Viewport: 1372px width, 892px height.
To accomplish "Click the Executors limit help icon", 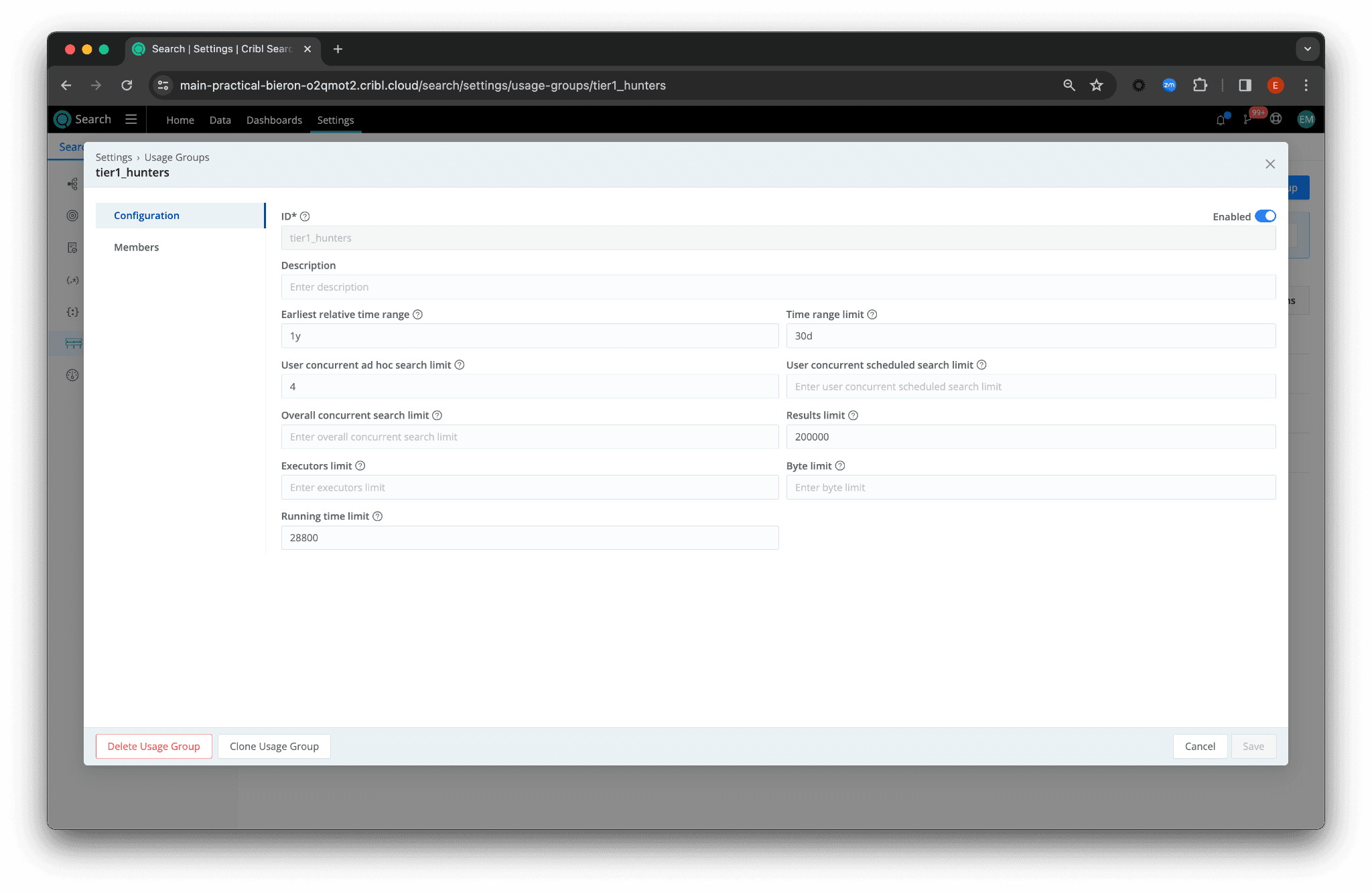I will 360,466.
